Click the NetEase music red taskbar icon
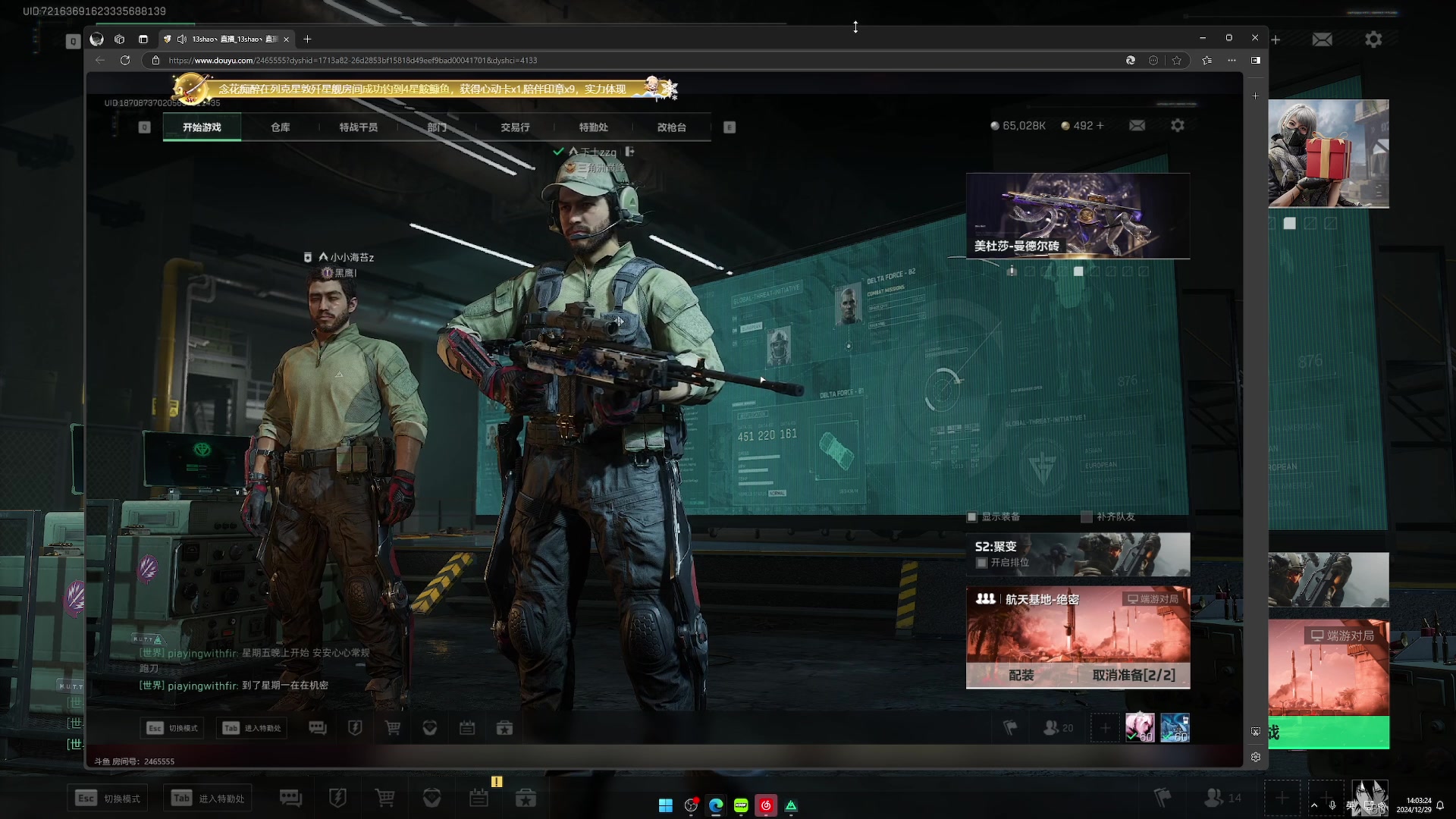The image size is (1456, 819). 766,805
